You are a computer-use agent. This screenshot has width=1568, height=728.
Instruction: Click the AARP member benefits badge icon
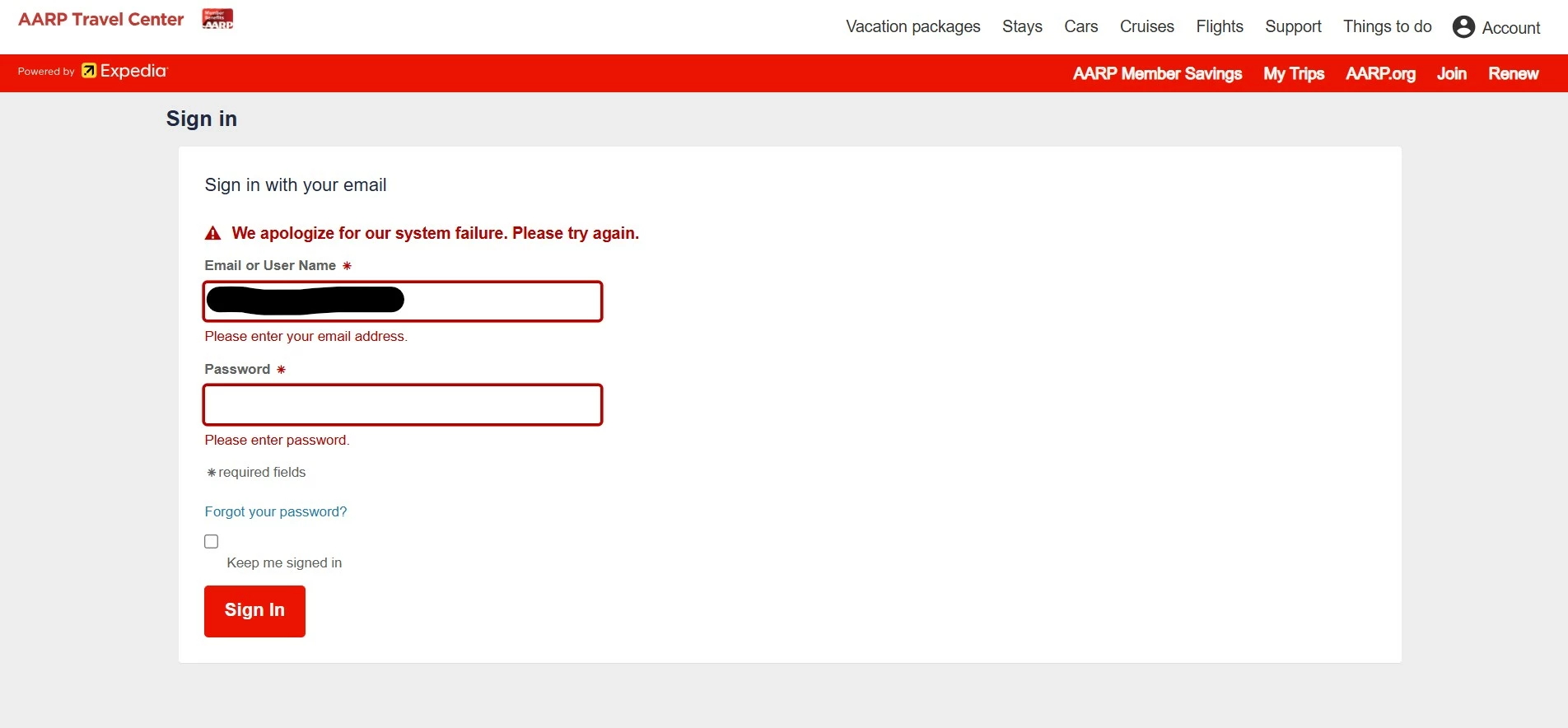click(218, 19)
